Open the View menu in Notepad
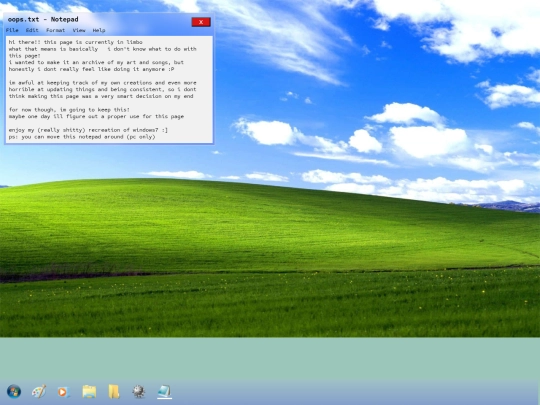Image resolution: width=540 pixels, height=405 pixels. [79, 30]
